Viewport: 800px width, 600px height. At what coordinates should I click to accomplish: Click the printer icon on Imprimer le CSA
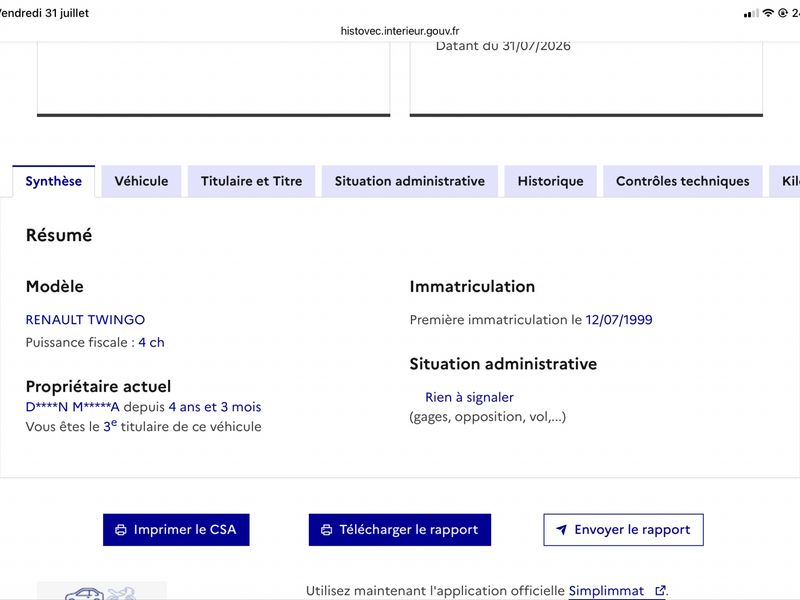point(121,530)
